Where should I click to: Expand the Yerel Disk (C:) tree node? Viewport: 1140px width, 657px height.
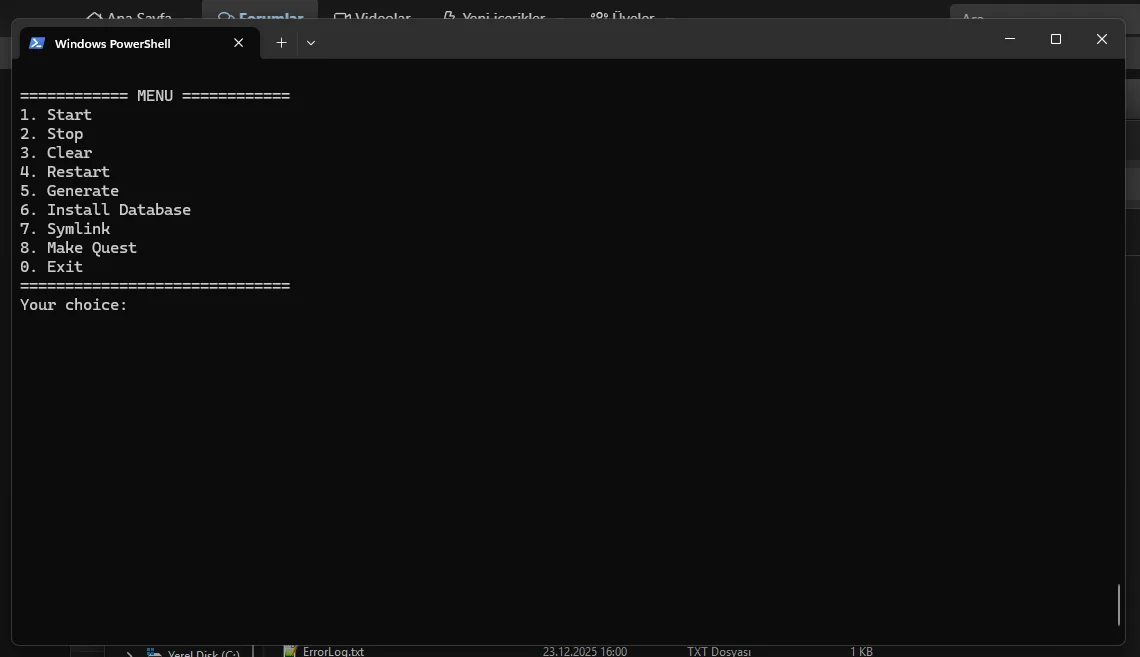129,654
